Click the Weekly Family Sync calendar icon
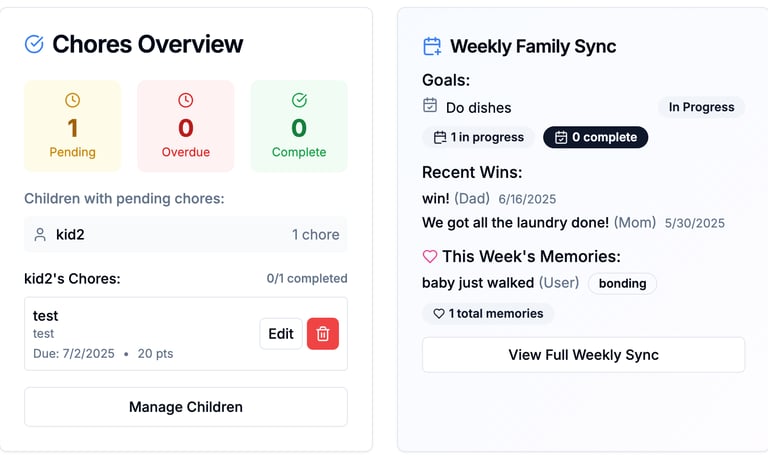768x457 pixels. pyautogui.click(x=432, y=46)
